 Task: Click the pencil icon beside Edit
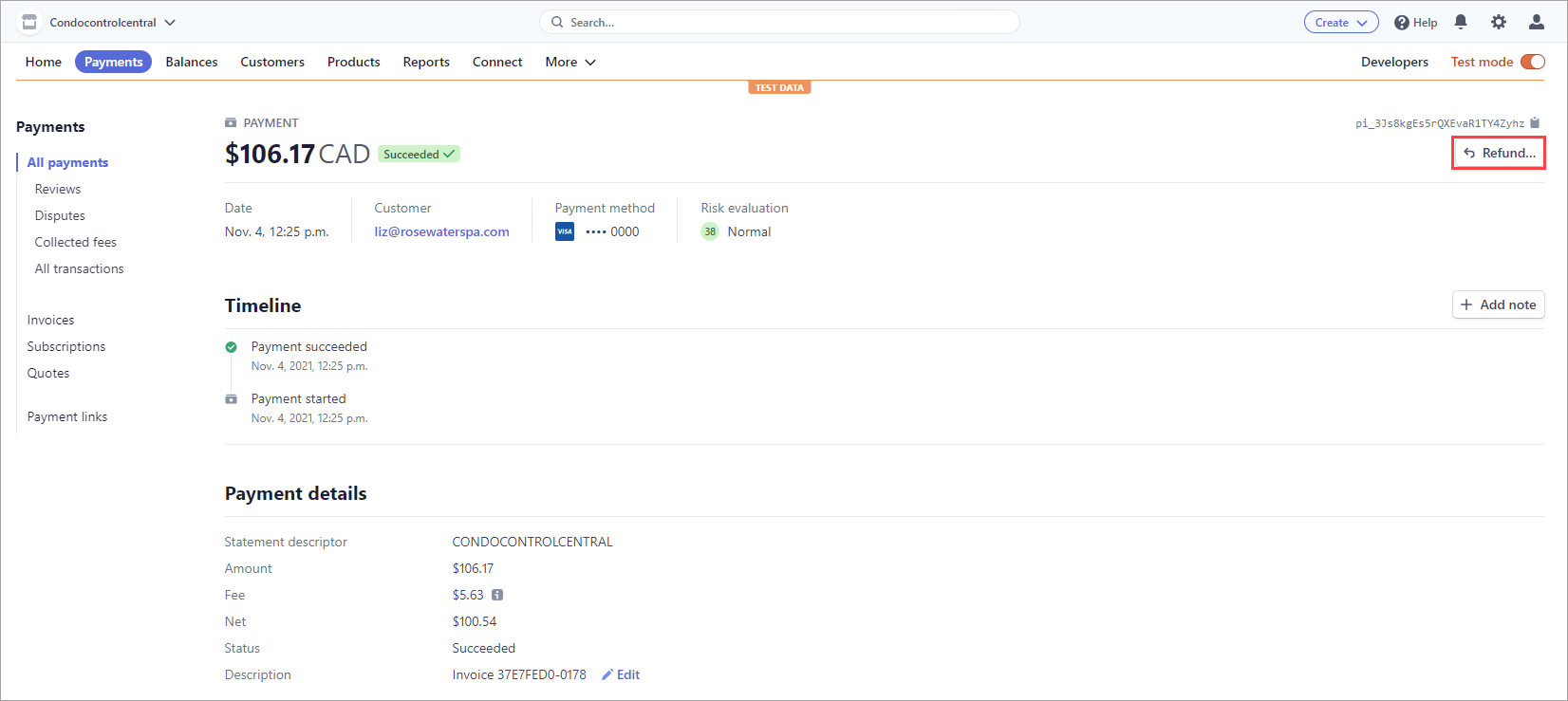tap(607, 674)
